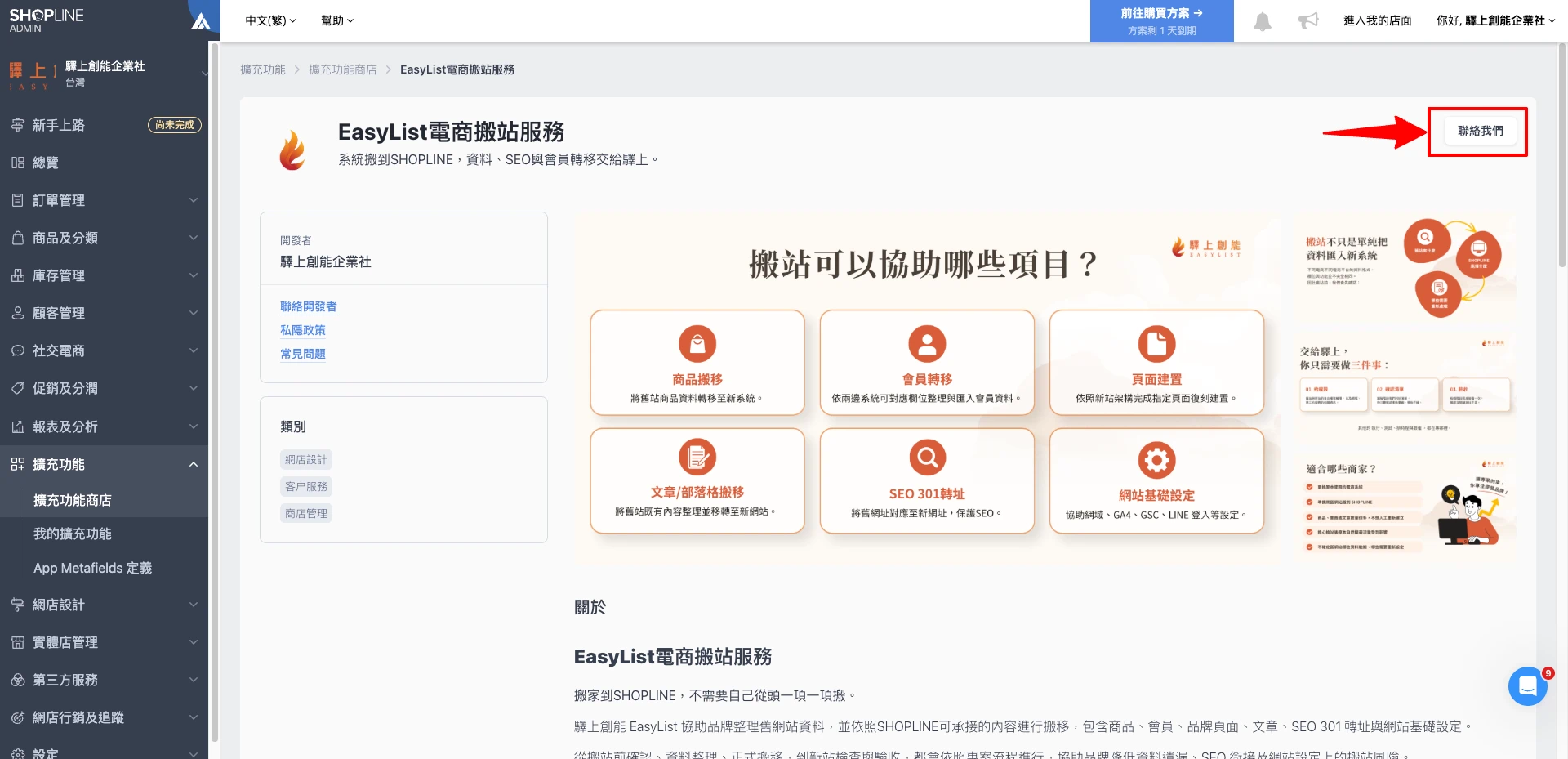Open the 中文(繁) language dropdown
The width and height of the screenshot is (1568, 759).
(270, 20)
